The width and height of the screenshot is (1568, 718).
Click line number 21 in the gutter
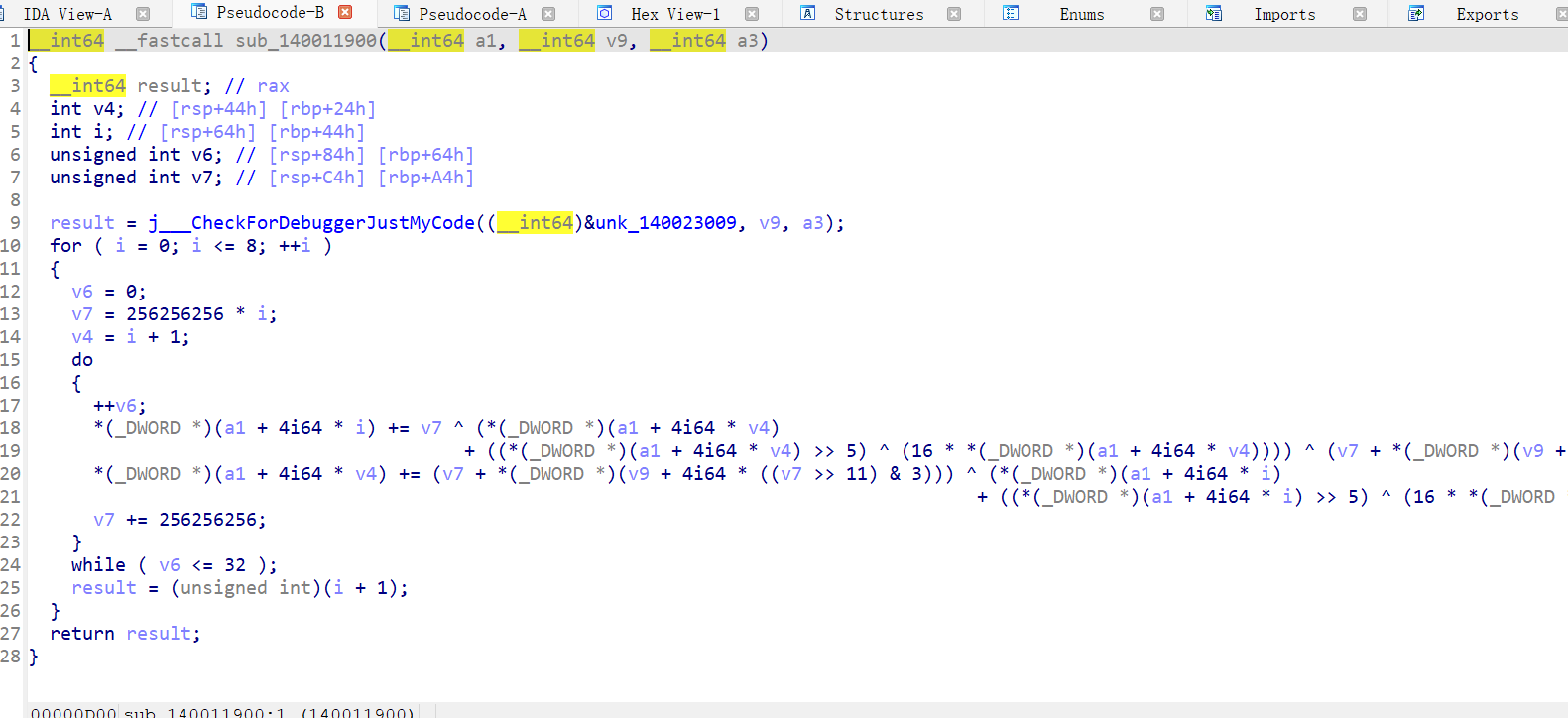[10, 496]
